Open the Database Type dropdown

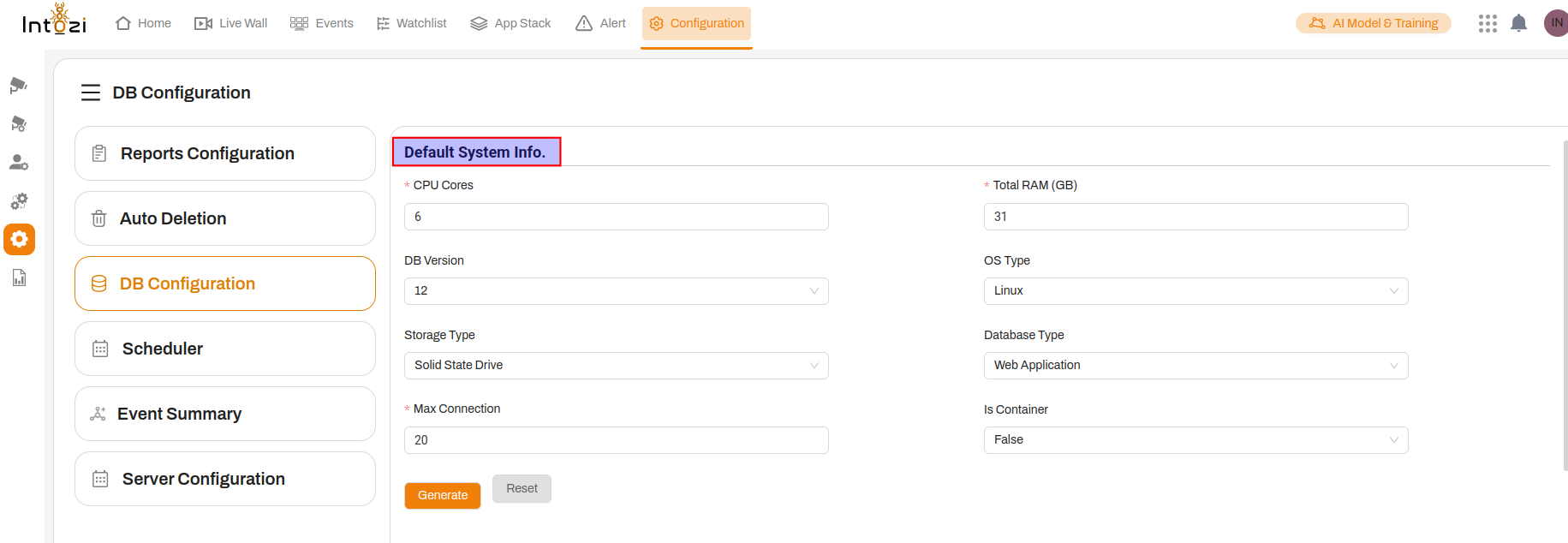1195,366
